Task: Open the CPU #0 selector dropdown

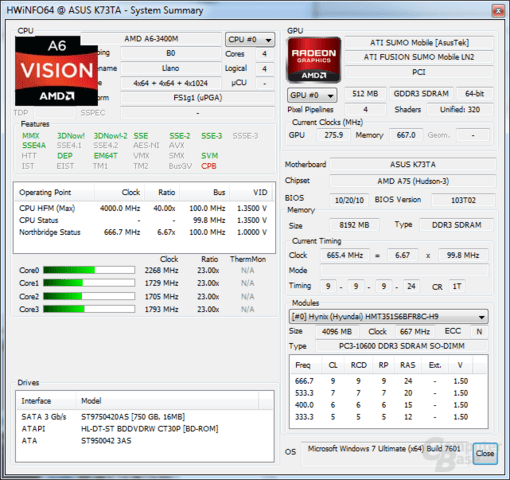Action: pos(250,40)
